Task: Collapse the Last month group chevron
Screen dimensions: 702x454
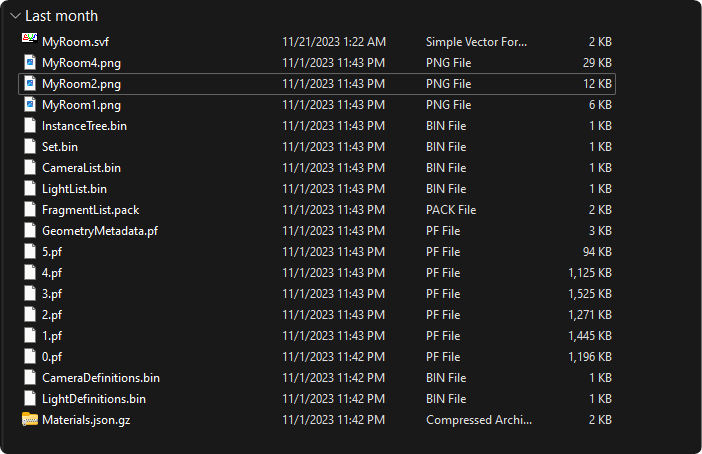Action: (x=13, y=16)
